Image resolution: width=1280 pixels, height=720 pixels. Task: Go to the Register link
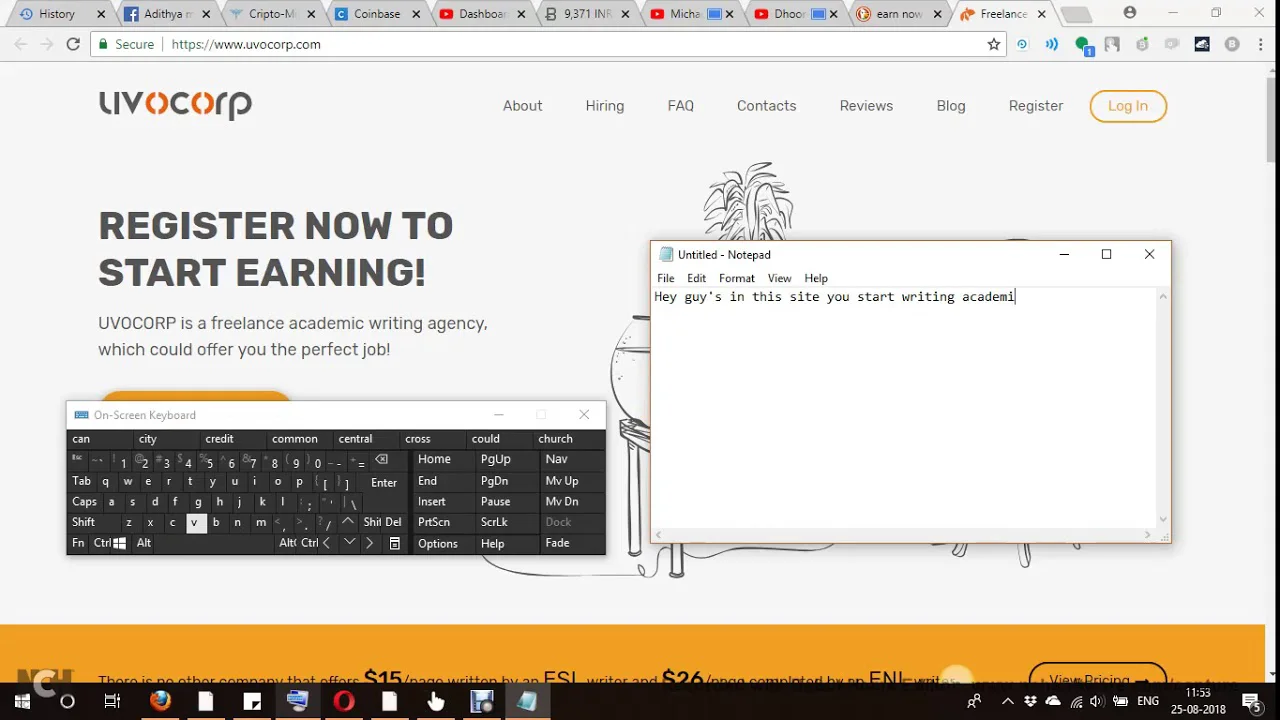[1036, 106]
